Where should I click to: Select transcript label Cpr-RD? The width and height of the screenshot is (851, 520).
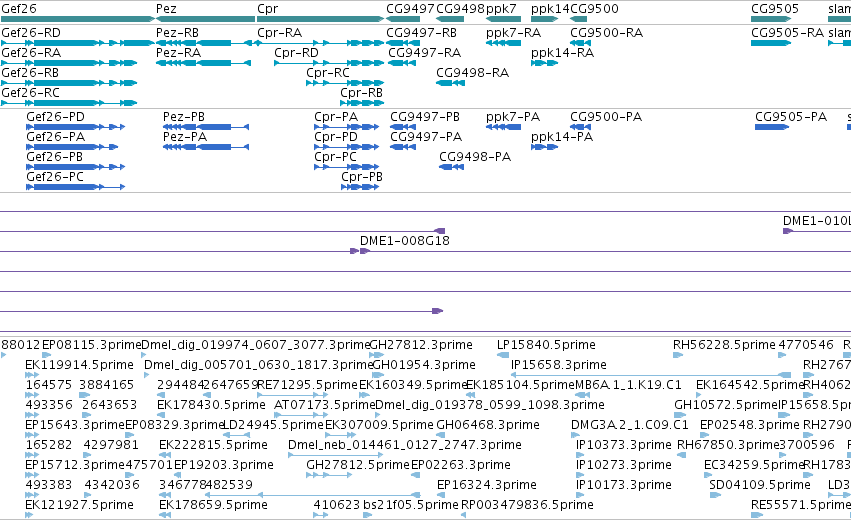click(296, 53)
